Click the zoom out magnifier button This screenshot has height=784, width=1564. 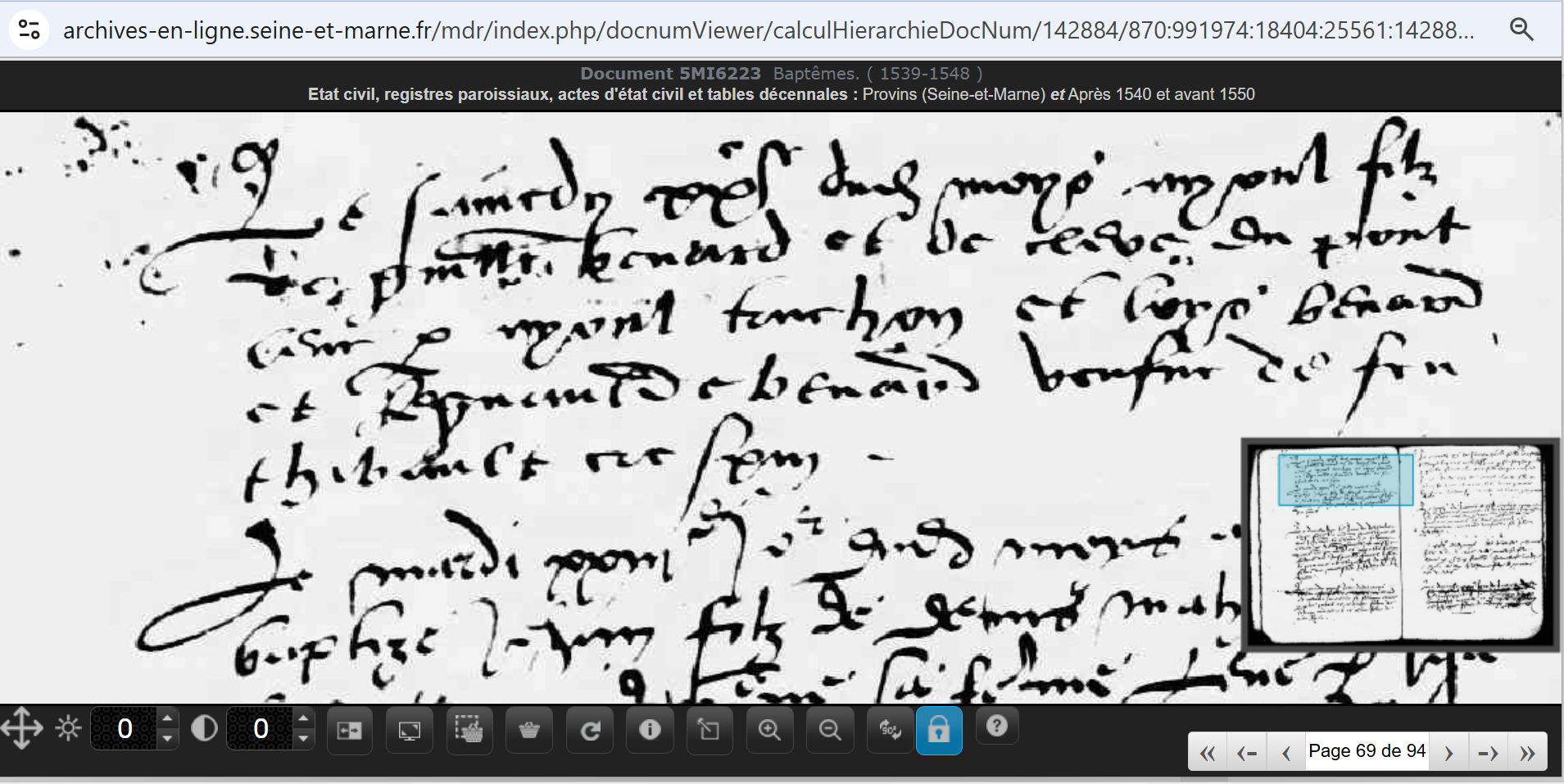830,729
